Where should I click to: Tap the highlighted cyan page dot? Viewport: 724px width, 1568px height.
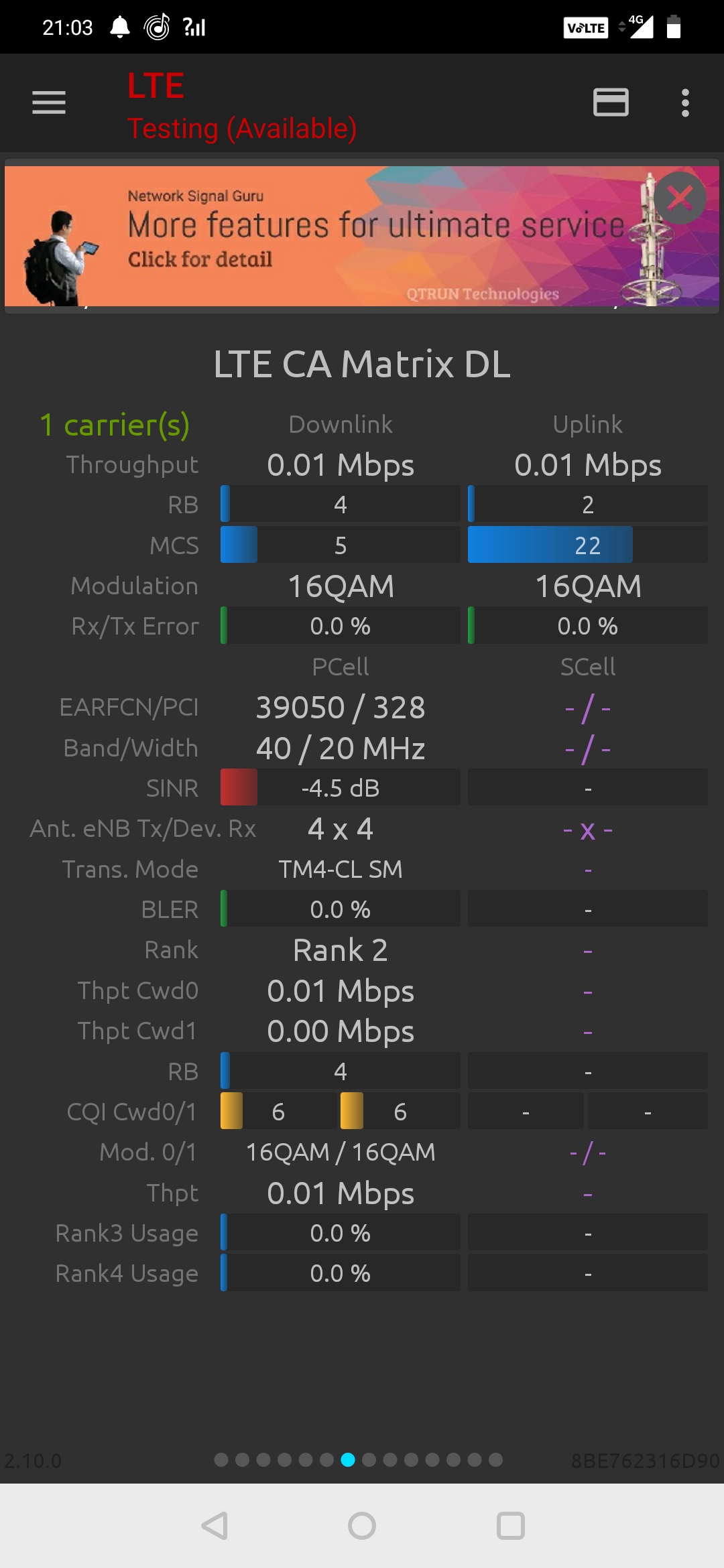348,1459
